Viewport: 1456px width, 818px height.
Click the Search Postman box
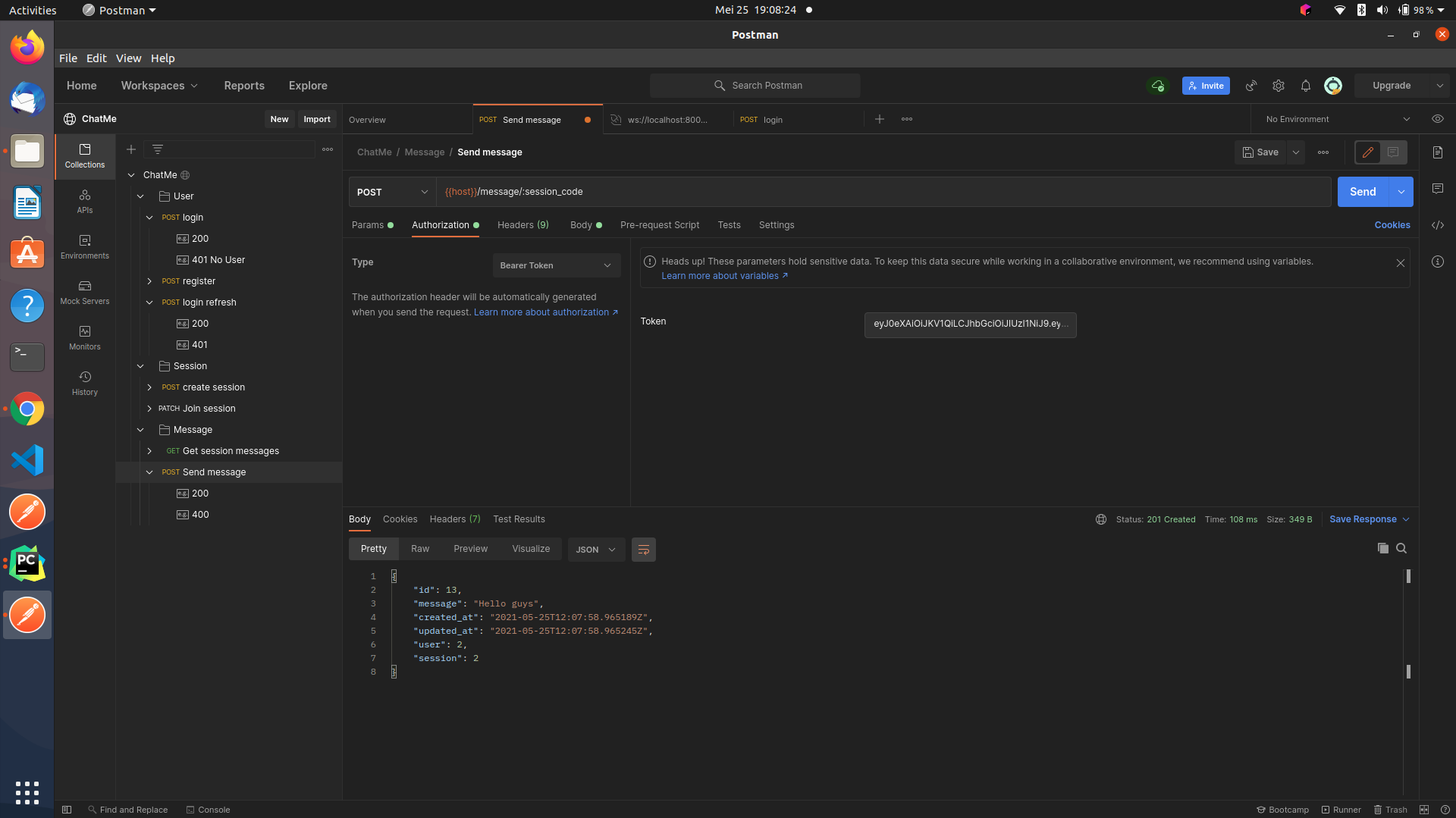click(755, 86)
